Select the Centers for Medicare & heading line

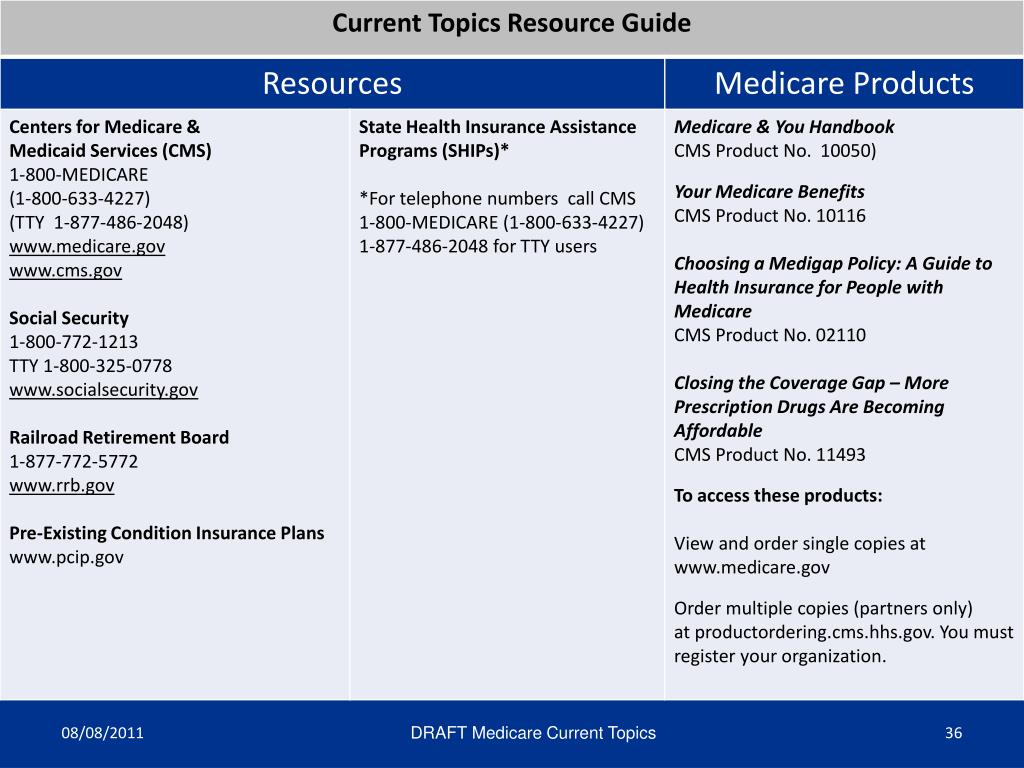pyautogui.click(x=104, y=127)
